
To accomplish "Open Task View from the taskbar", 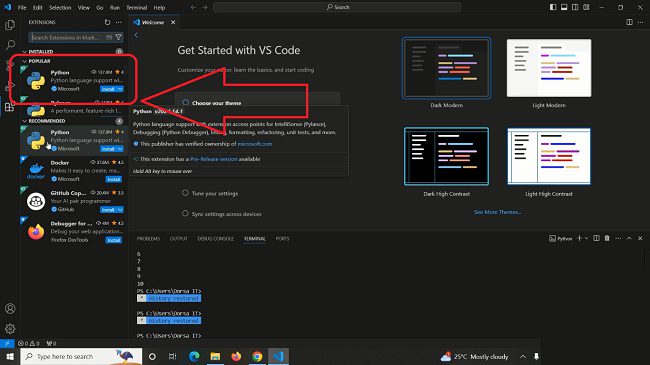I will (173, 356).
